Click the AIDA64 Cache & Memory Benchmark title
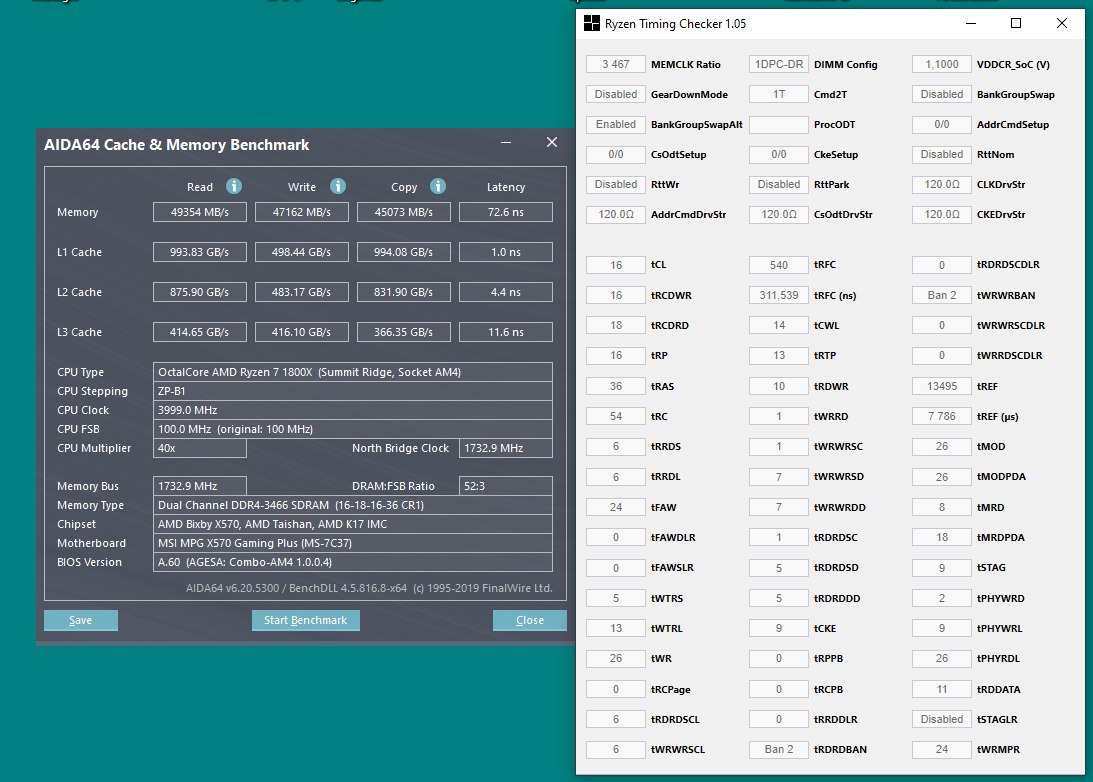The width and height of the screenshot is (1093, 782). tap(176, 145)
